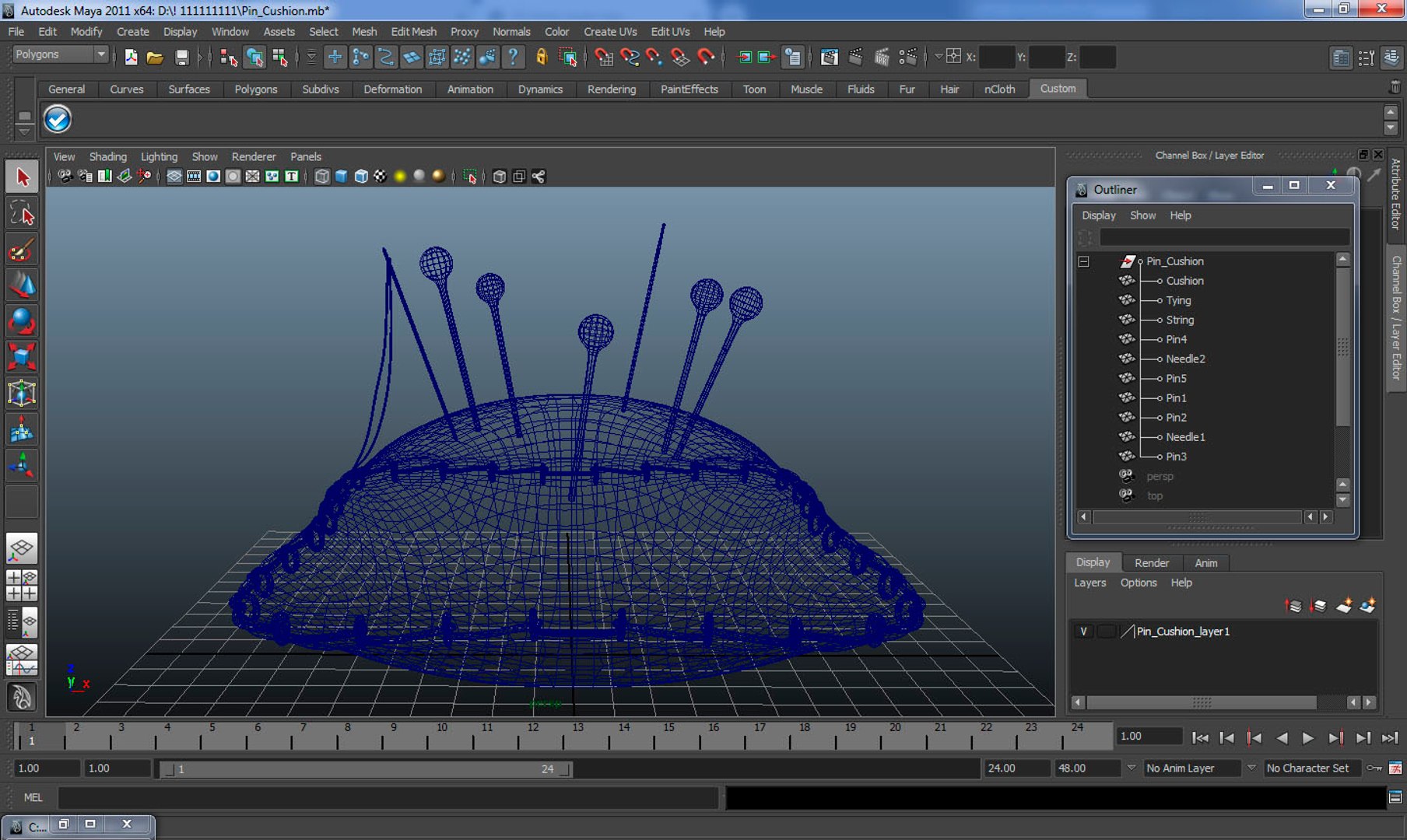The height and width of the screenshot is (840, 1407).
Task: Turn on yellow sphere lighting viewport icon
Action: click(400, 177)
